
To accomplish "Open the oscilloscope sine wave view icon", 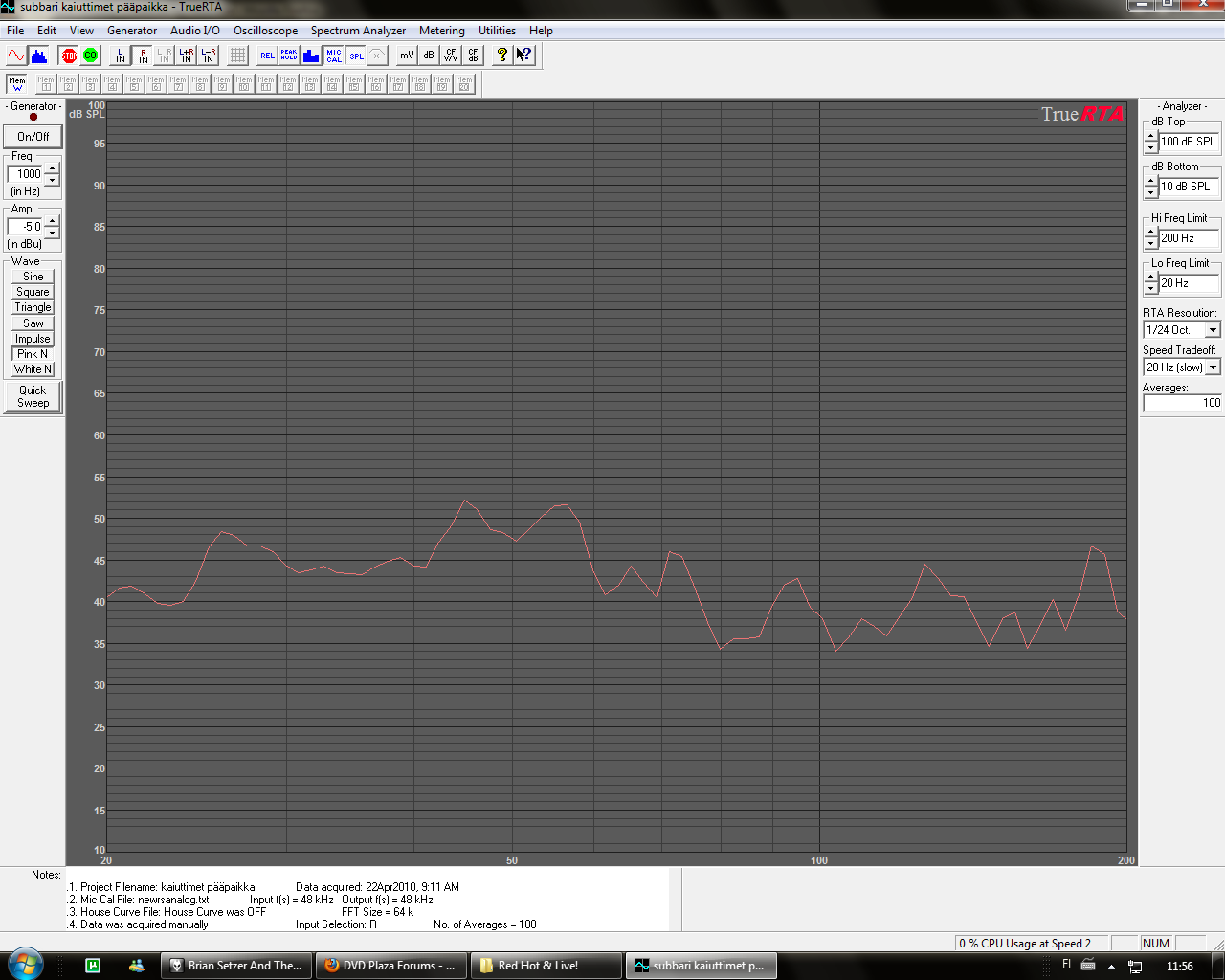I will coord(16,56).
